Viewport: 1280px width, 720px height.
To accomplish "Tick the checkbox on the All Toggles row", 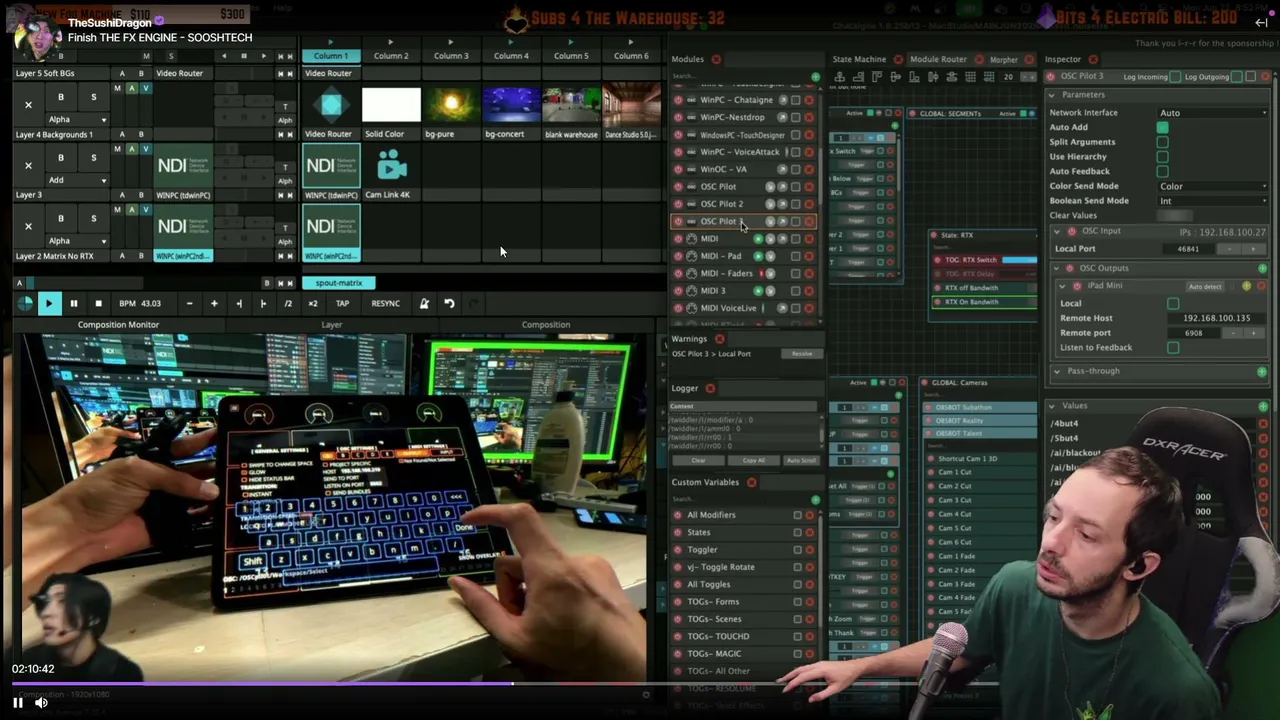I will (x=797, y=585).
